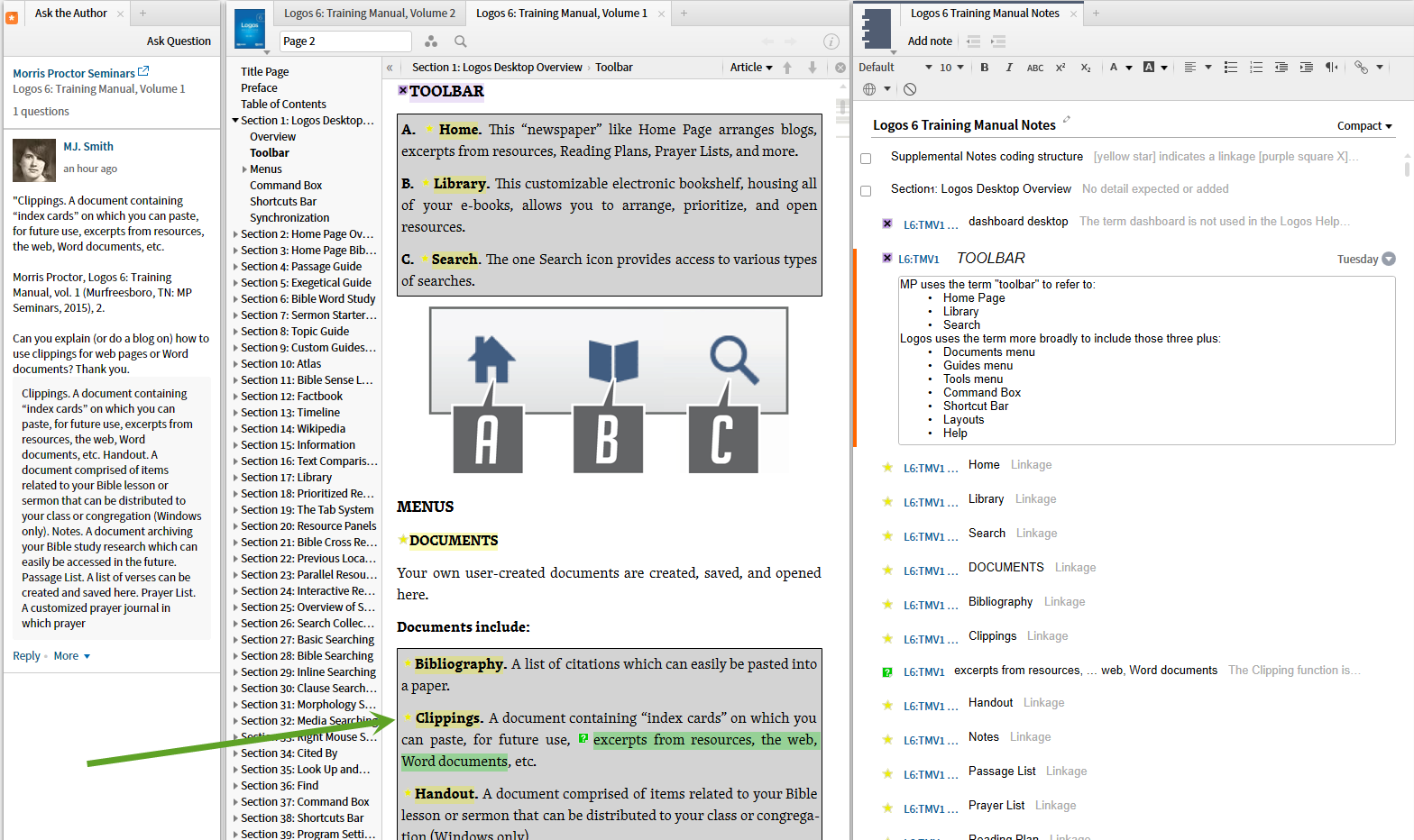The width and height of the screenshot is (1414, 840).
Task: Click the Ask the Author orange star icon
Action: point(12,16)
